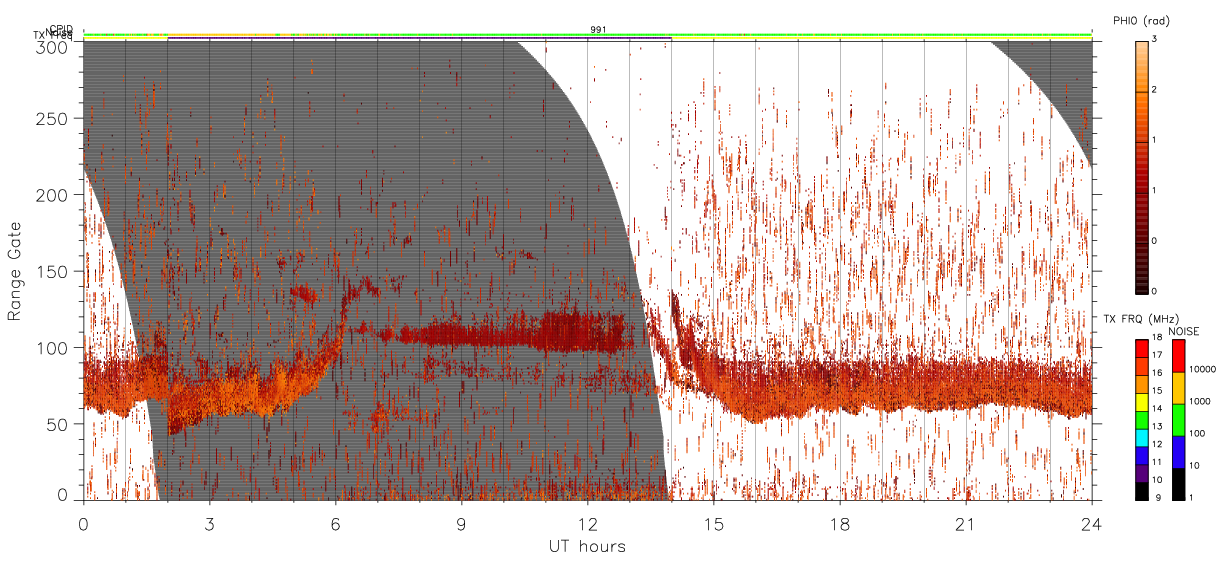Click the green NOISE swatch between 100 and 1000
Image resolution: width=1228 pixels, height=567 pixels.
click(x=1177, y=420)
